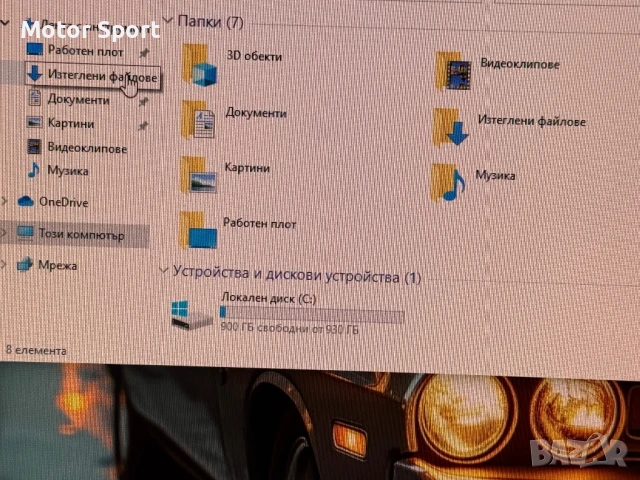The image size is (640, 480).
Task: Click pin icon next to Документи
Action: coord(143,102)
